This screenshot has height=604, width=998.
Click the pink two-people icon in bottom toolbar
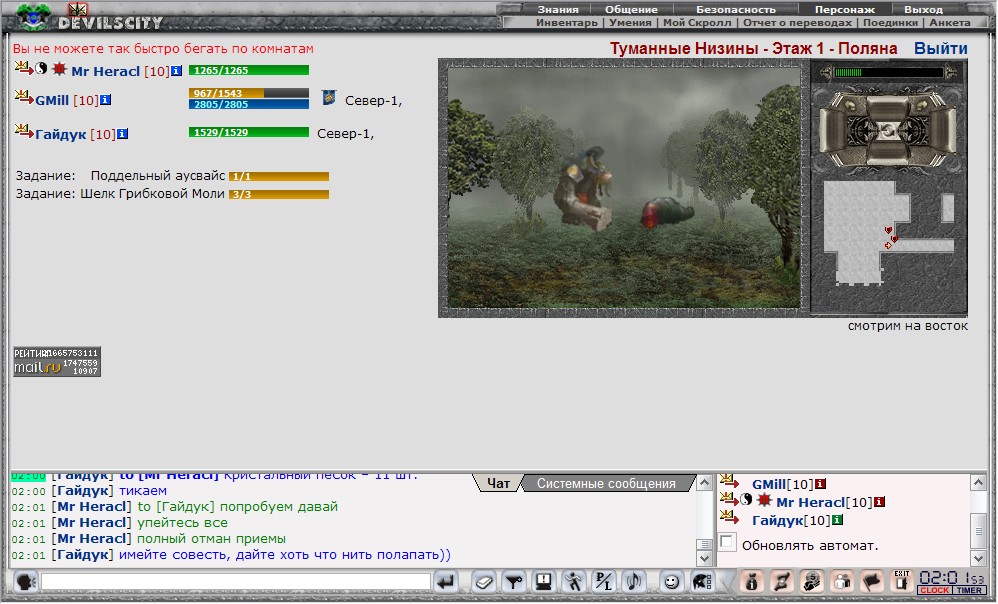pos(842,581)
